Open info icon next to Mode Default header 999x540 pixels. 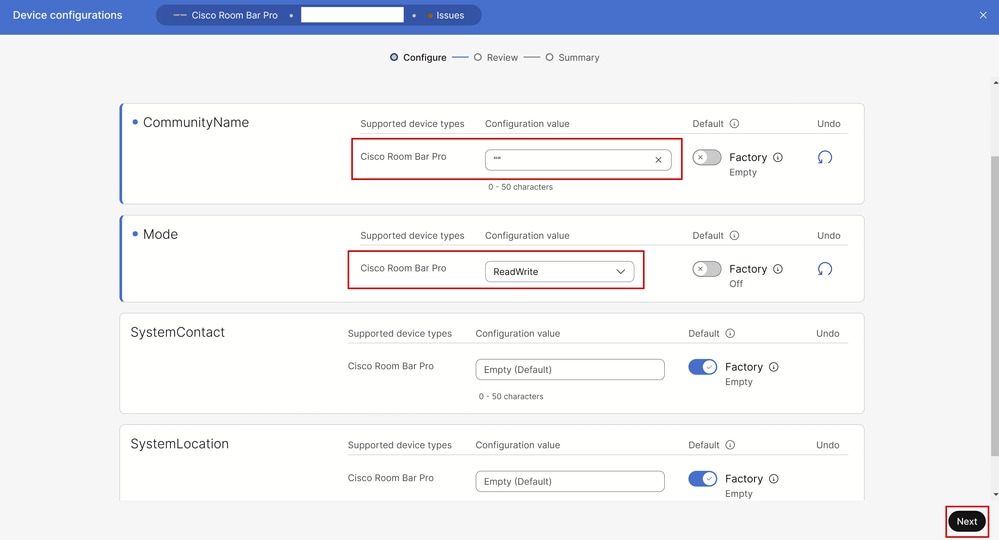pyautogui.click(x=734, y=235)
